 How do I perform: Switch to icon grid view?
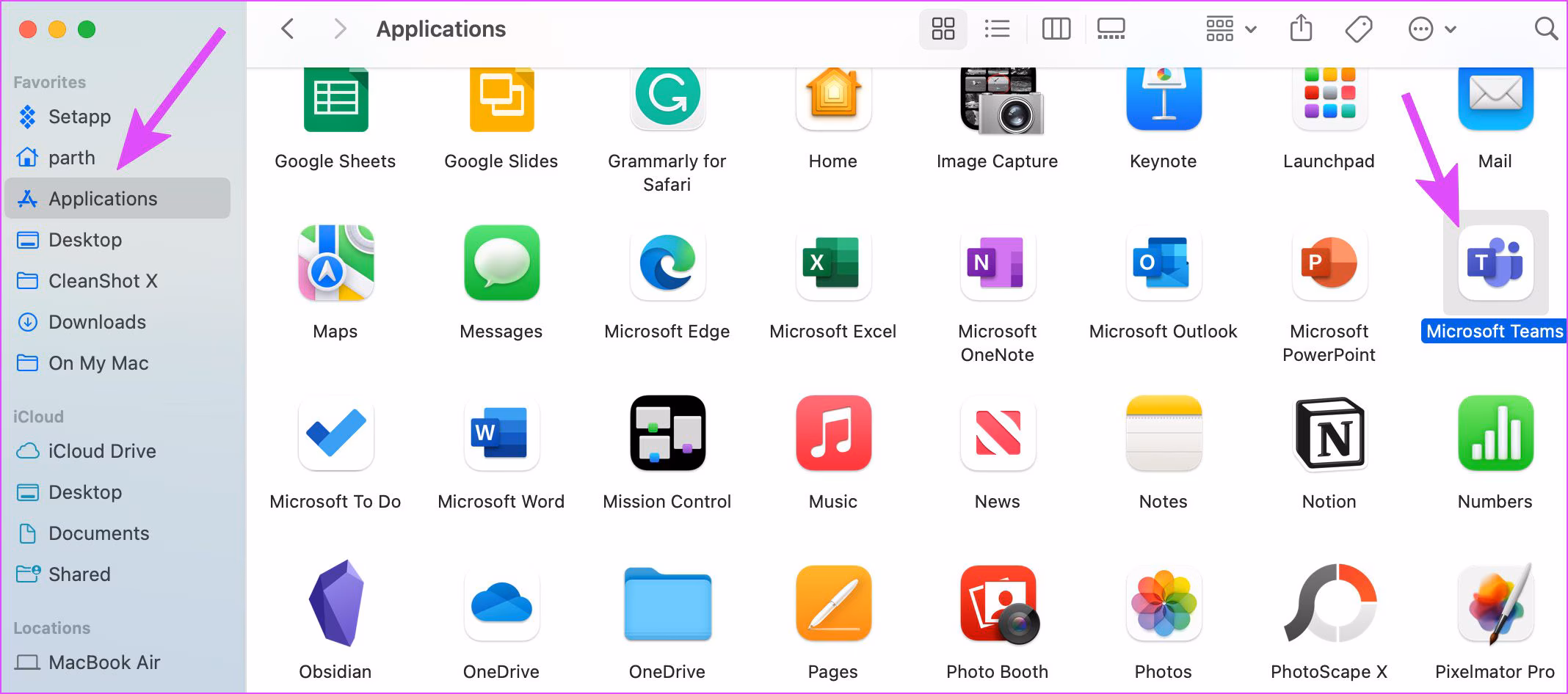[943, 29]
